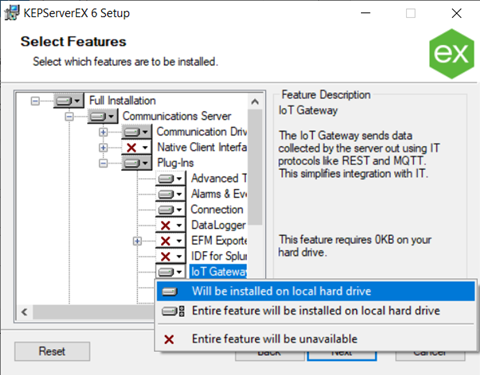
Task: Select the Communications Server label
Action: pyautogui.click(x=177, y=116)
